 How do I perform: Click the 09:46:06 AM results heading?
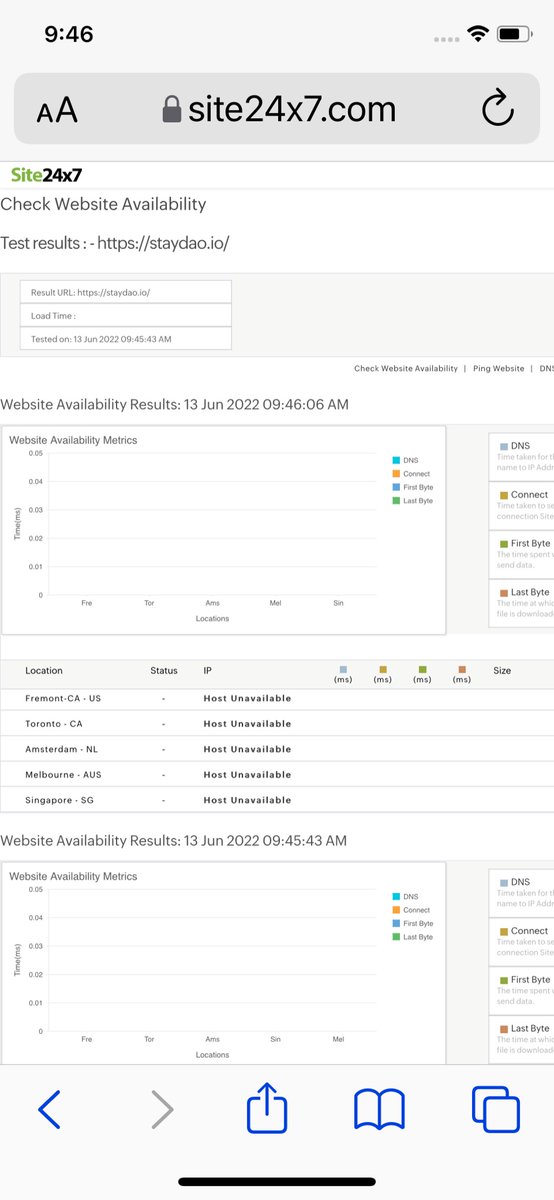tap(174, 405)
